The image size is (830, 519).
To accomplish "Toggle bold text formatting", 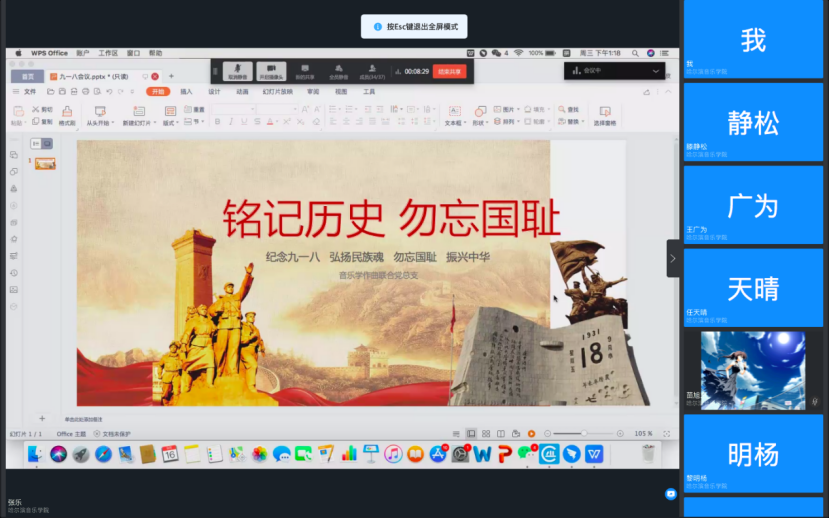I will point(216,122).
